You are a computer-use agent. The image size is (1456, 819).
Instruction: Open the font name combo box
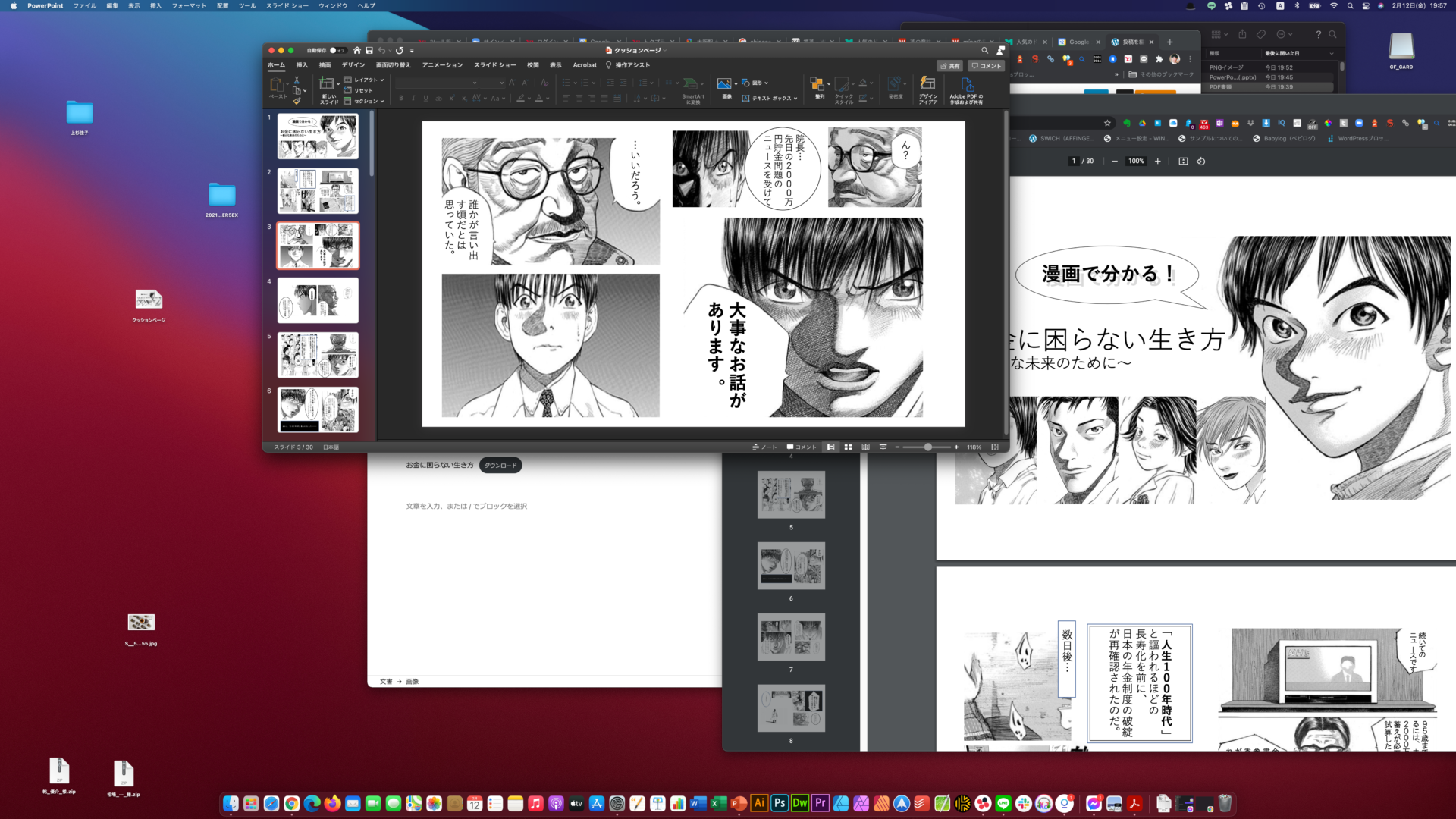[x=437, y=83]
